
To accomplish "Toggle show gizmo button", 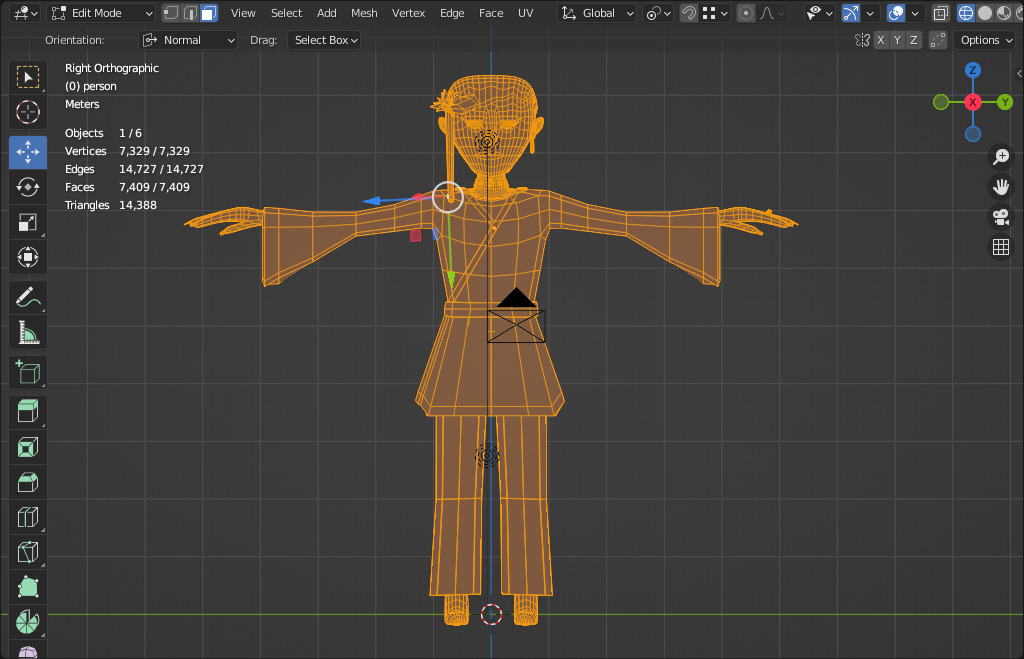I will (x=851, y=13).
